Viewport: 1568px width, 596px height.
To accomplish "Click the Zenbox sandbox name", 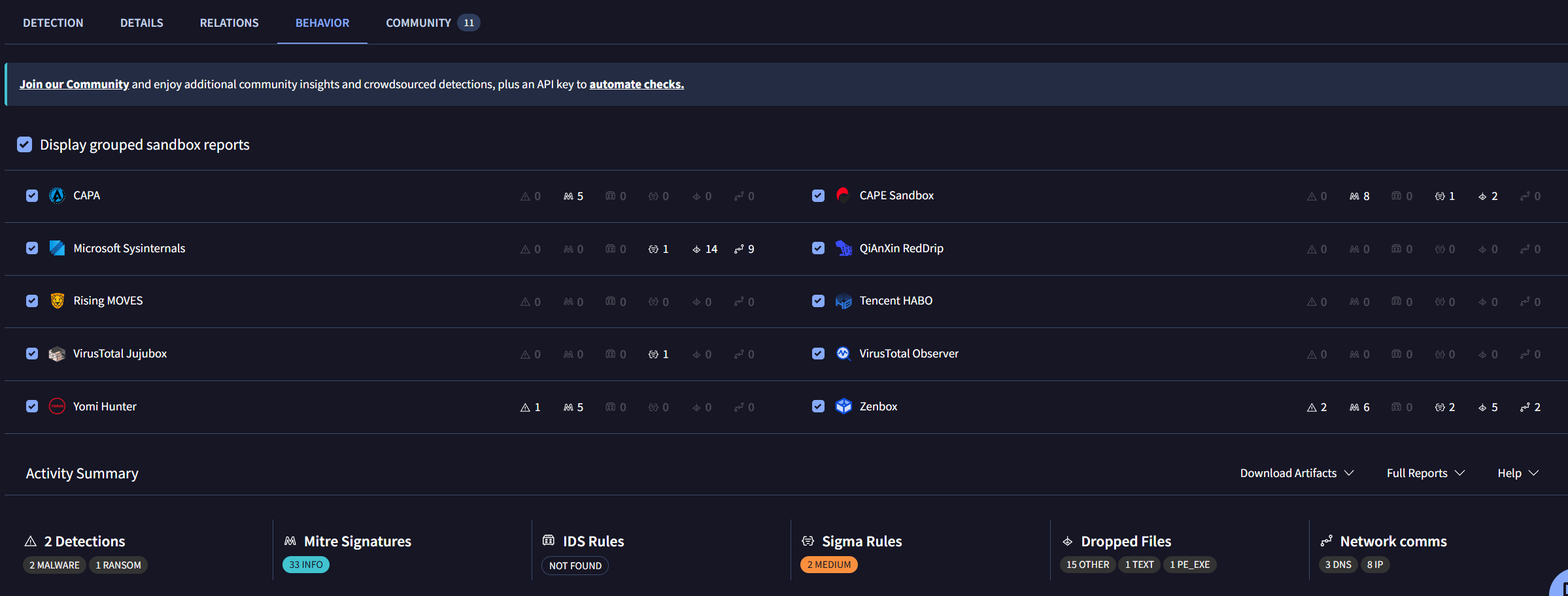I will 878,406.
